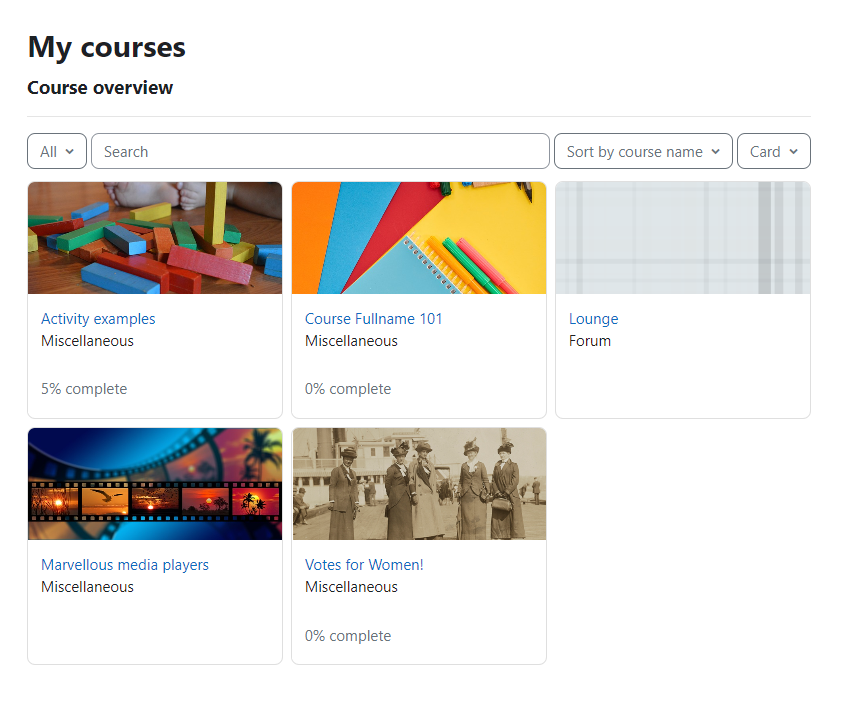Click Miscellaneous under Activity examples
This screenshot has width=866, height=707.
click(87, 341)
